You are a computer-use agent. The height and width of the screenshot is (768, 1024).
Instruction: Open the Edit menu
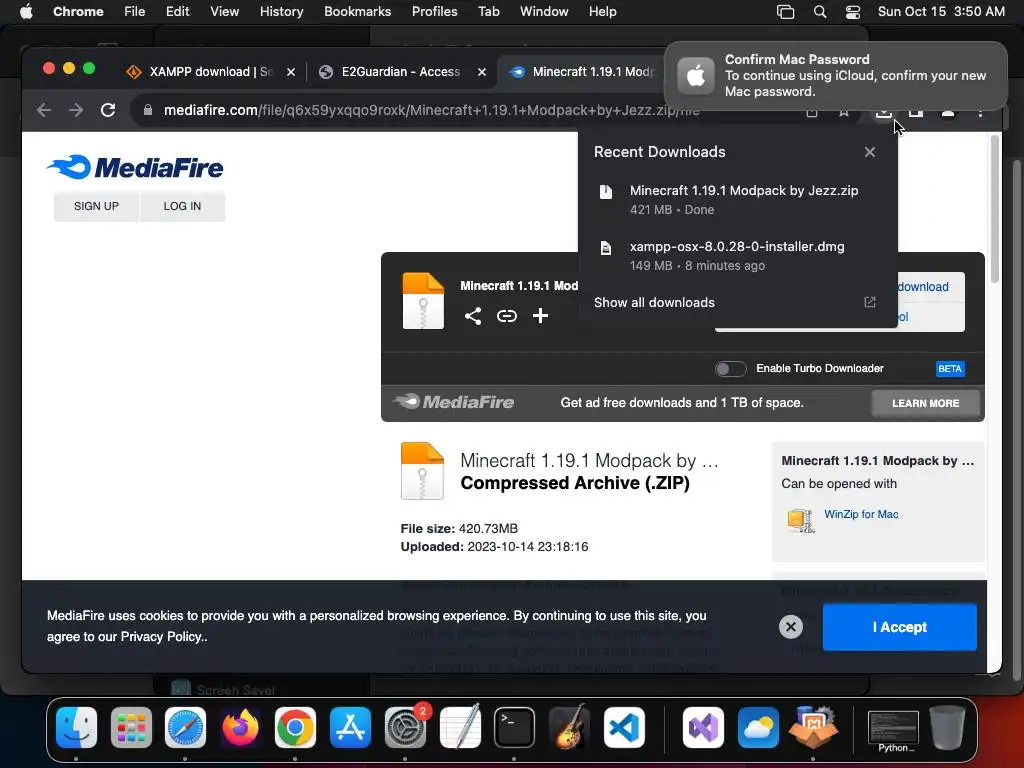click(177, 12)
